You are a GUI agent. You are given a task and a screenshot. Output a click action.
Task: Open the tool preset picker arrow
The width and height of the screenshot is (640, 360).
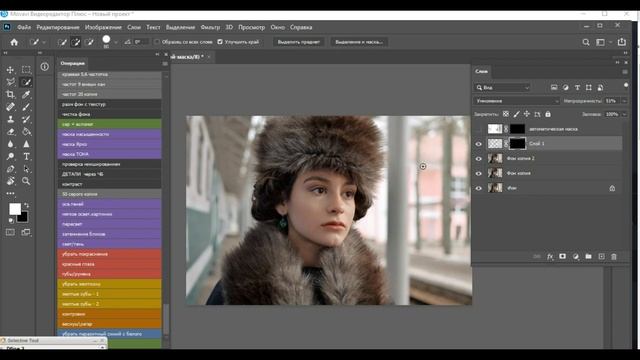click(44, 42)
